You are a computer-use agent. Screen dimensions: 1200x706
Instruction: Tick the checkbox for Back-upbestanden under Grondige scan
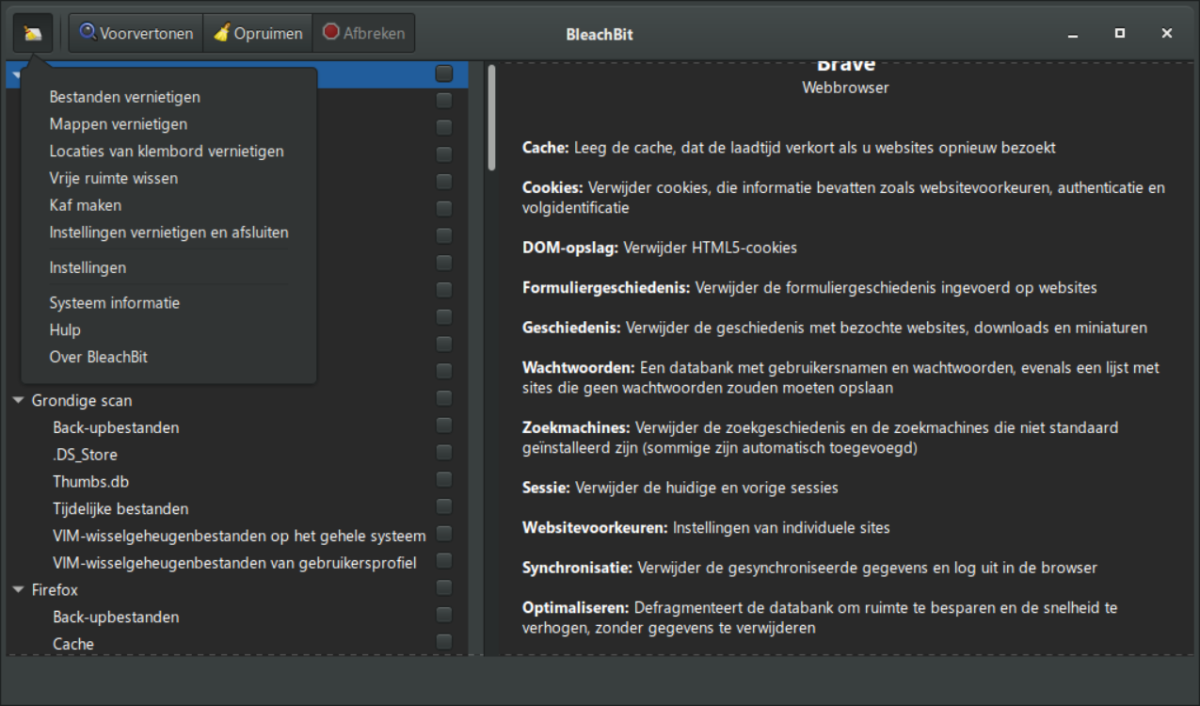[x=444, y=427]
